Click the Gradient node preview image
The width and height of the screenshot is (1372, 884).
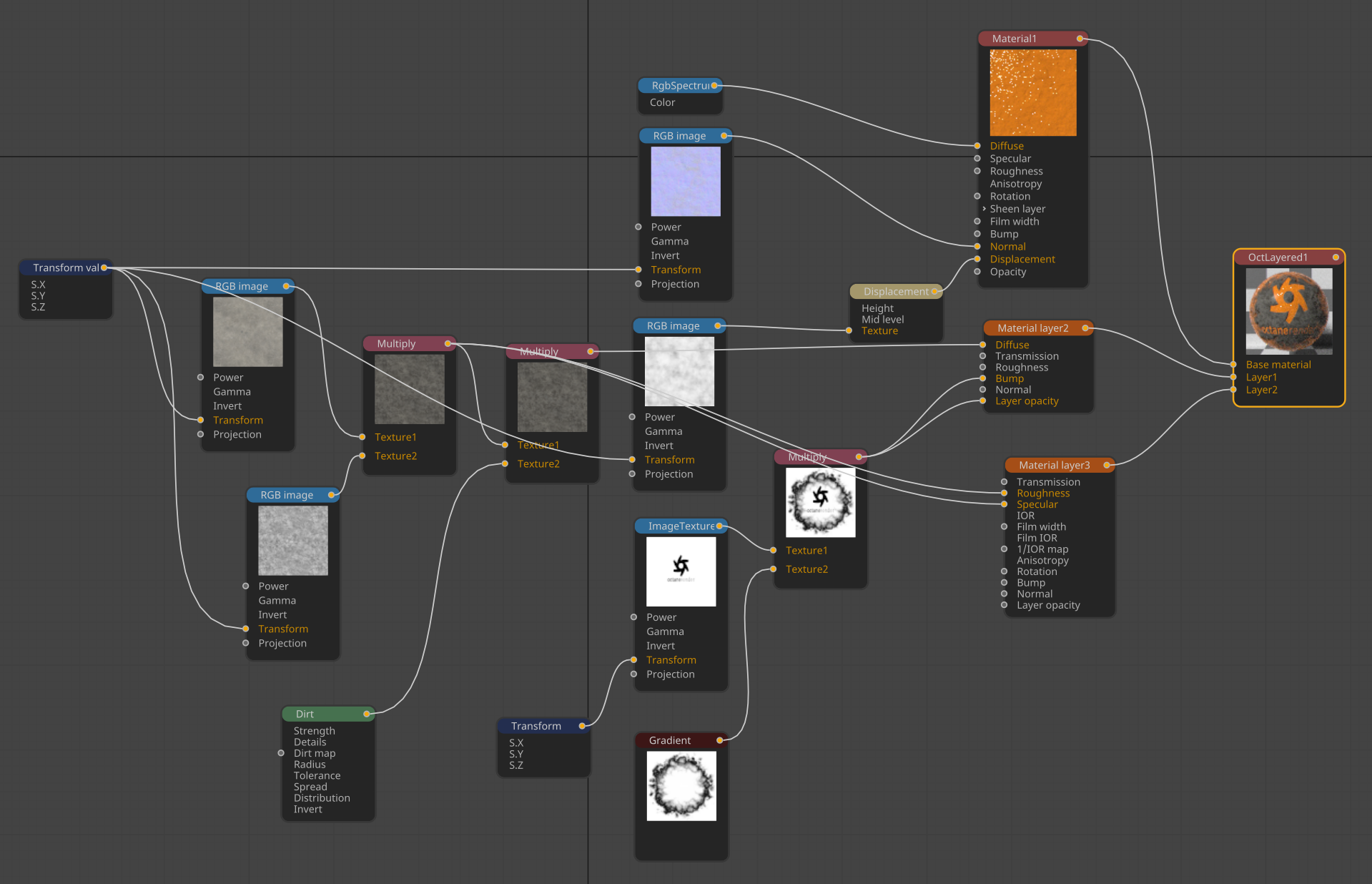681,786
